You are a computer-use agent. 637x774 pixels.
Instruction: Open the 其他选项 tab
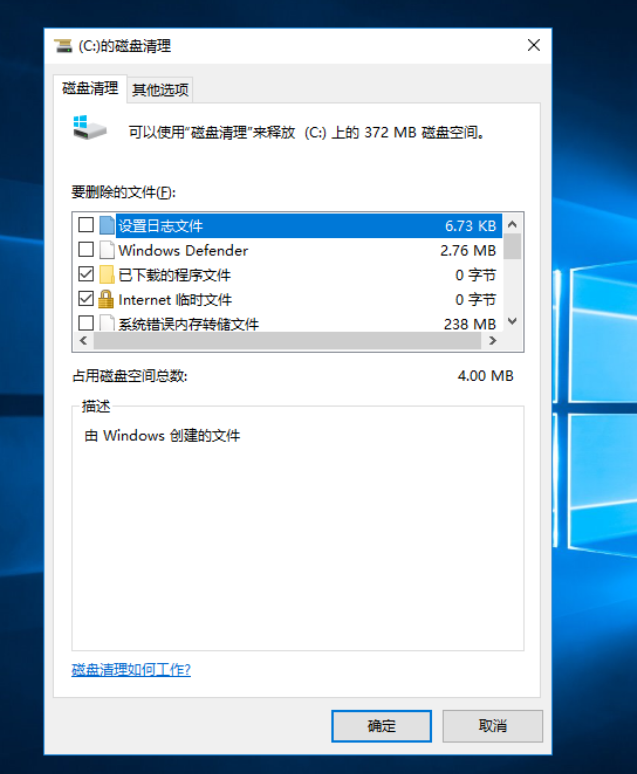tap(160, 90)
